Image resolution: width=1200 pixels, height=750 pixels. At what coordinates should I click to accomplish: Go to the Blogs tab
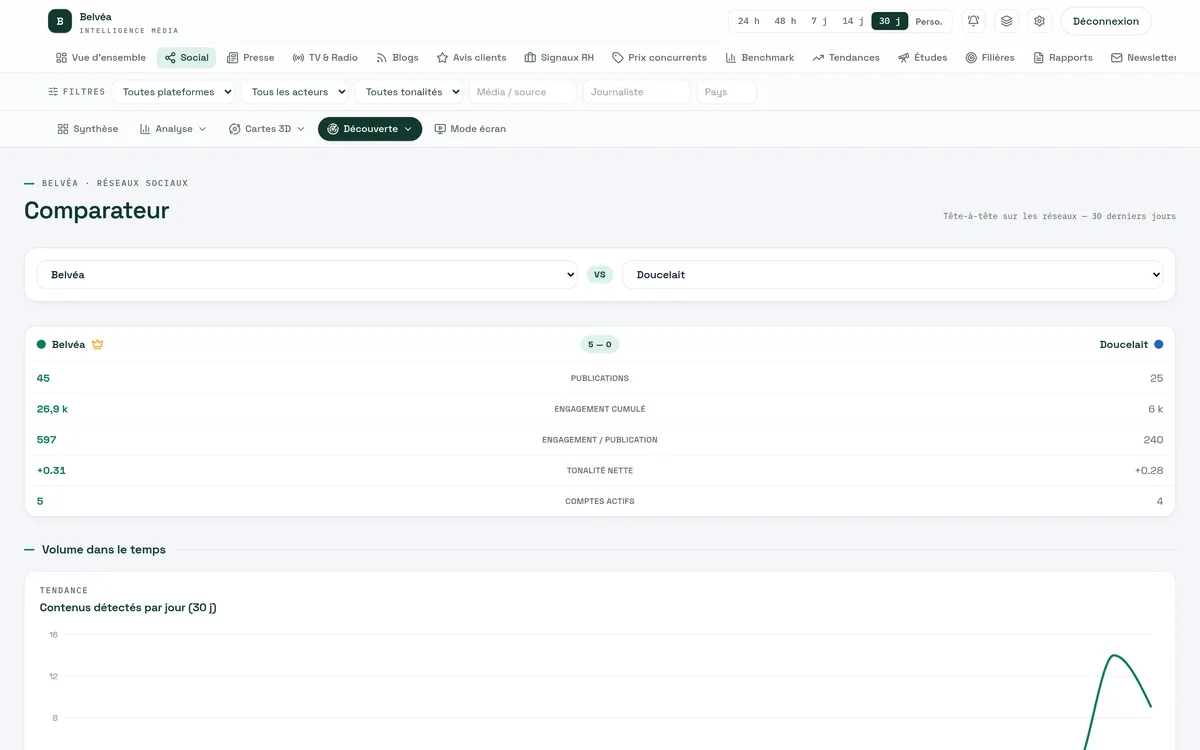[x=397, y=58]
